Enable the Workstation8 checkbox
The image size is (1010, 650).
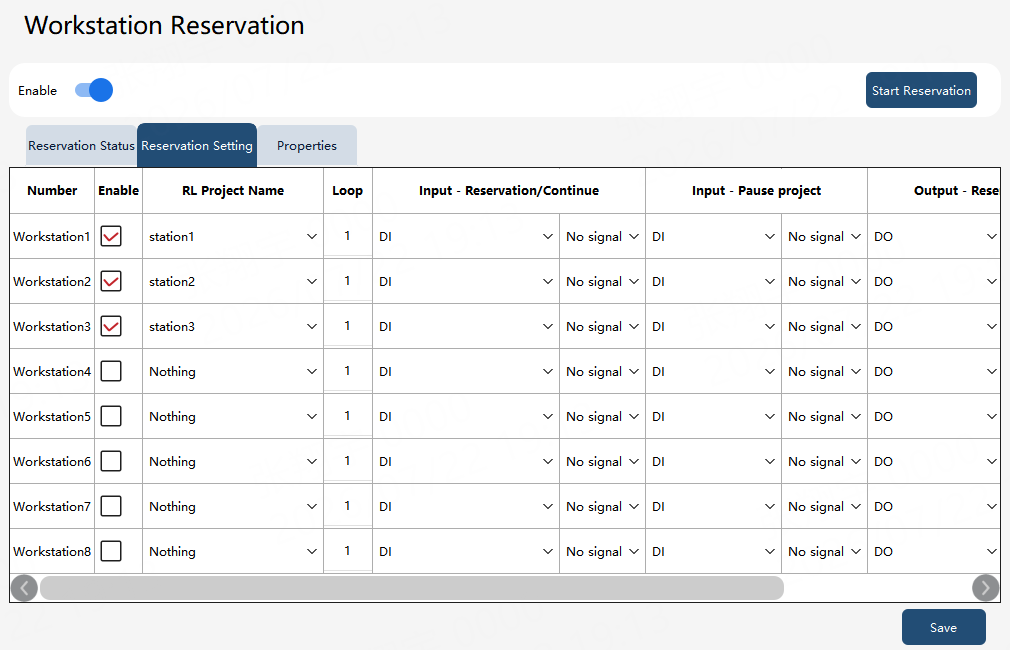(111, 551)
